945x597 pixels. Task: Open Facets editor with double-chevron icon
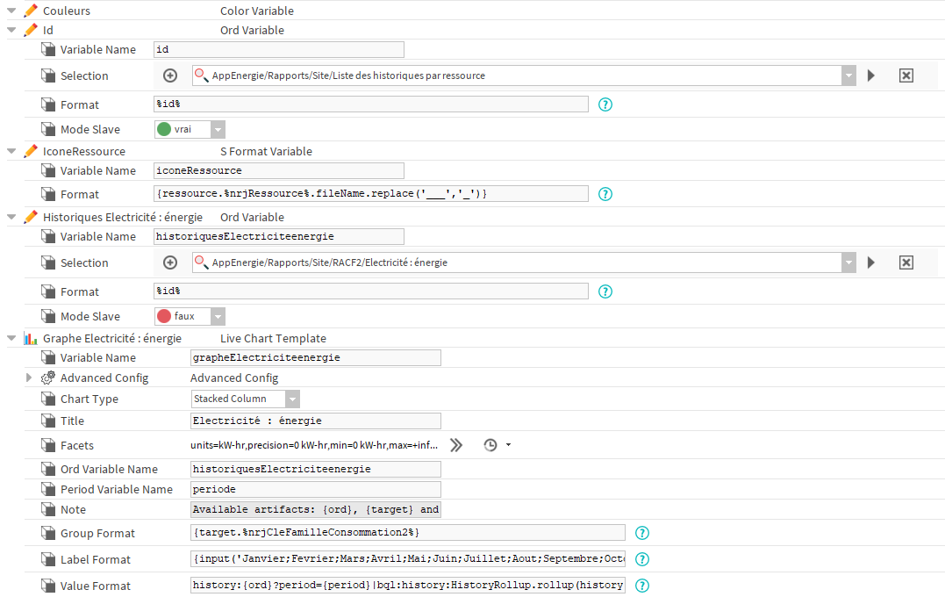456,445
